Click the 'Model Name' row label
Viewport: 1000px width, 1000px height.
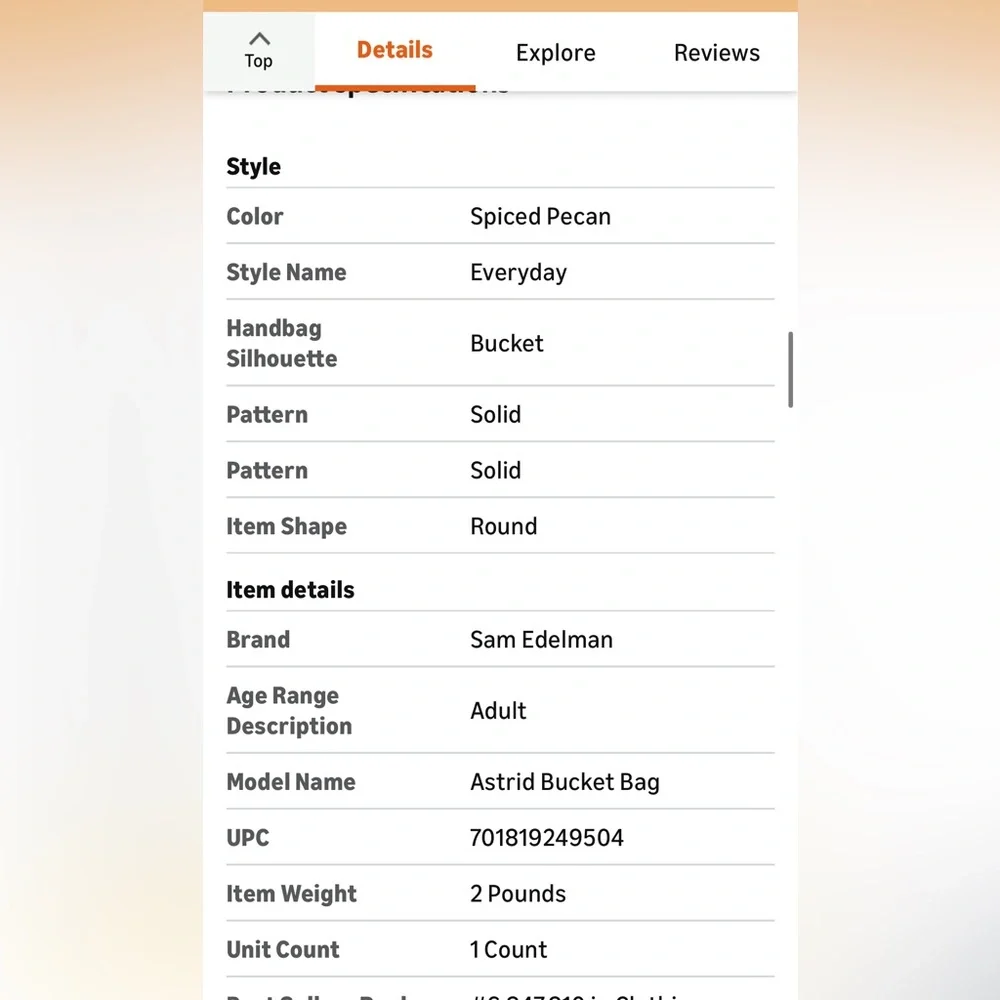291,783
